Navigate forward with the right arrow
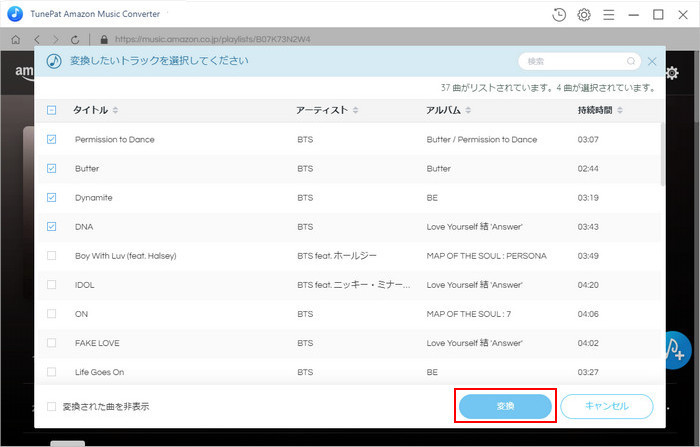 pyautogui.click(x=55, y=40)
